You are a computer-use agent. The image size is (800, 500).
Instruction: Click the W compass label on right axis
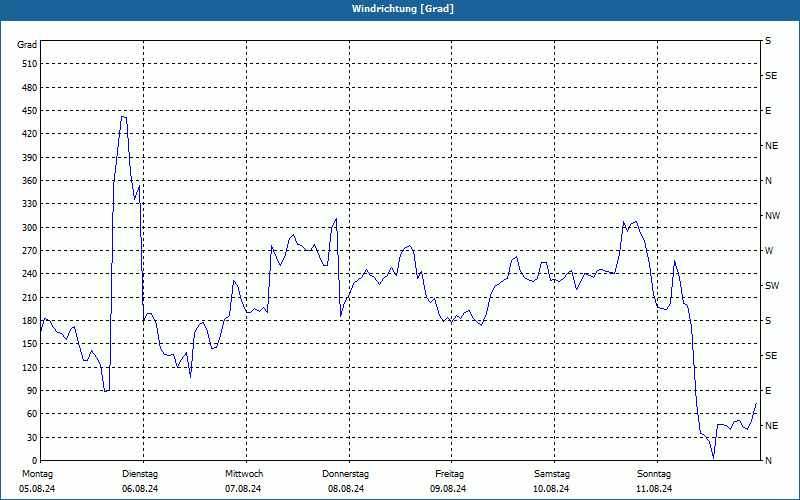[x=769, y=251]
